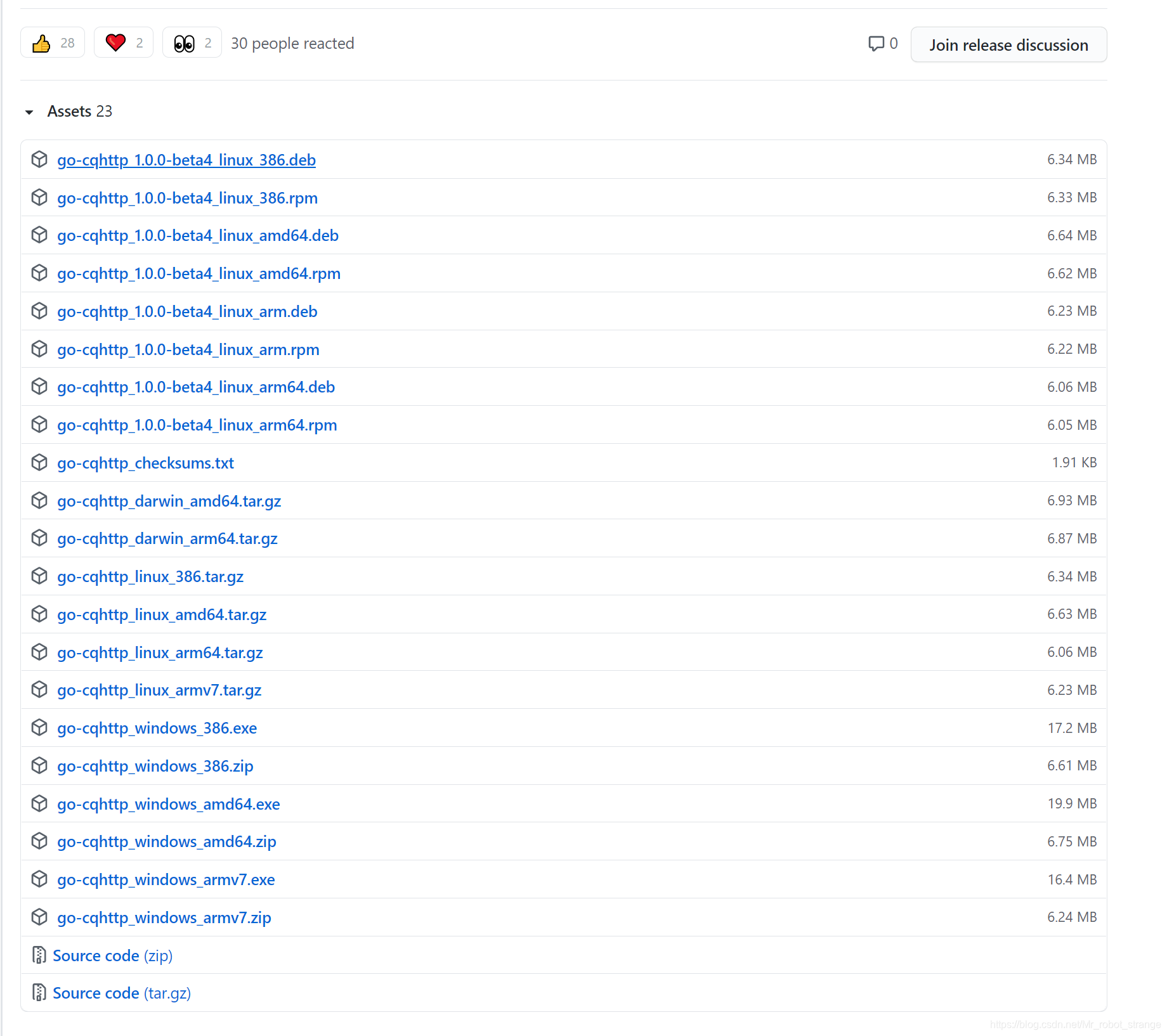
Task: Click package icon beside linux_amd64.deb
Action: click(x=39, y=235)
